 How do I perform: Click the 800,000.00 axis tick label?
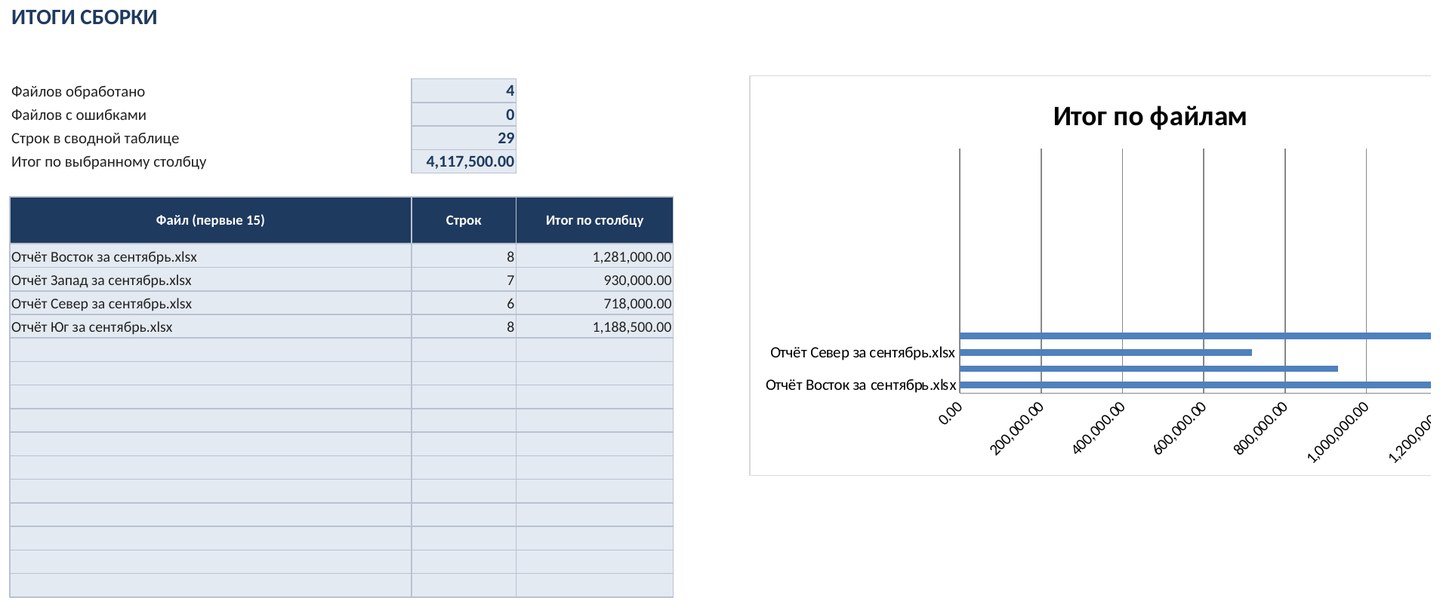click(1262, 428)
